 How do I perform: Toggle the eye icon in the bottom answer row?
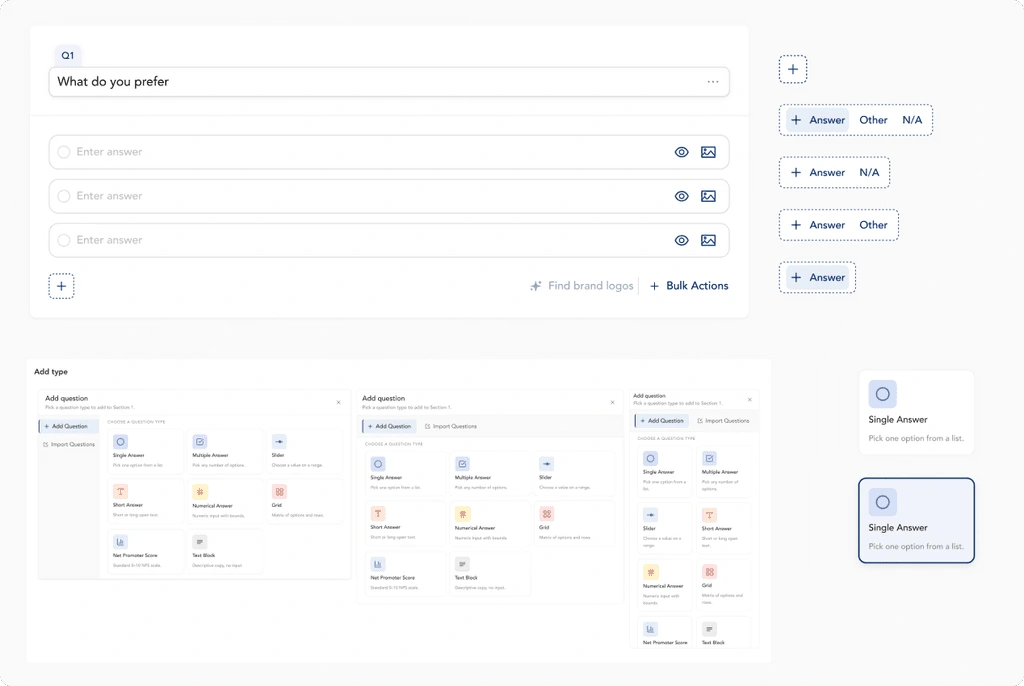pyautogui.click(x=681, y=240)
